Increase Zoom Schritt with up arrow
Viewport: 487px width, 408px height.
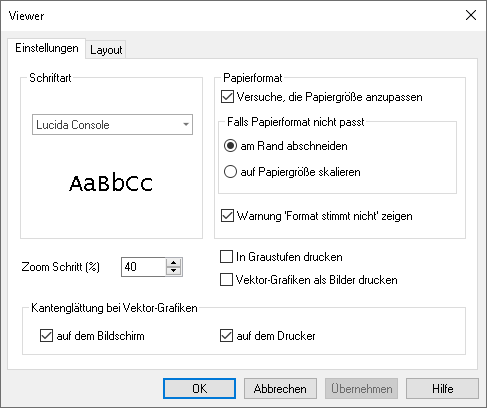[x=173, y=263]
